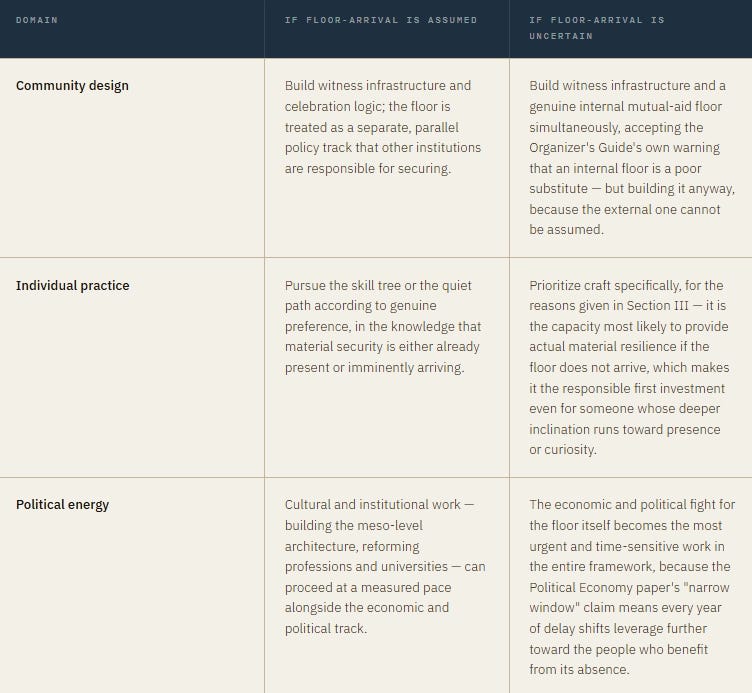The width and height of the screenshot is (752, 693).
Task: Select the 'Political energy' row label
Action: tap(62, 505)
